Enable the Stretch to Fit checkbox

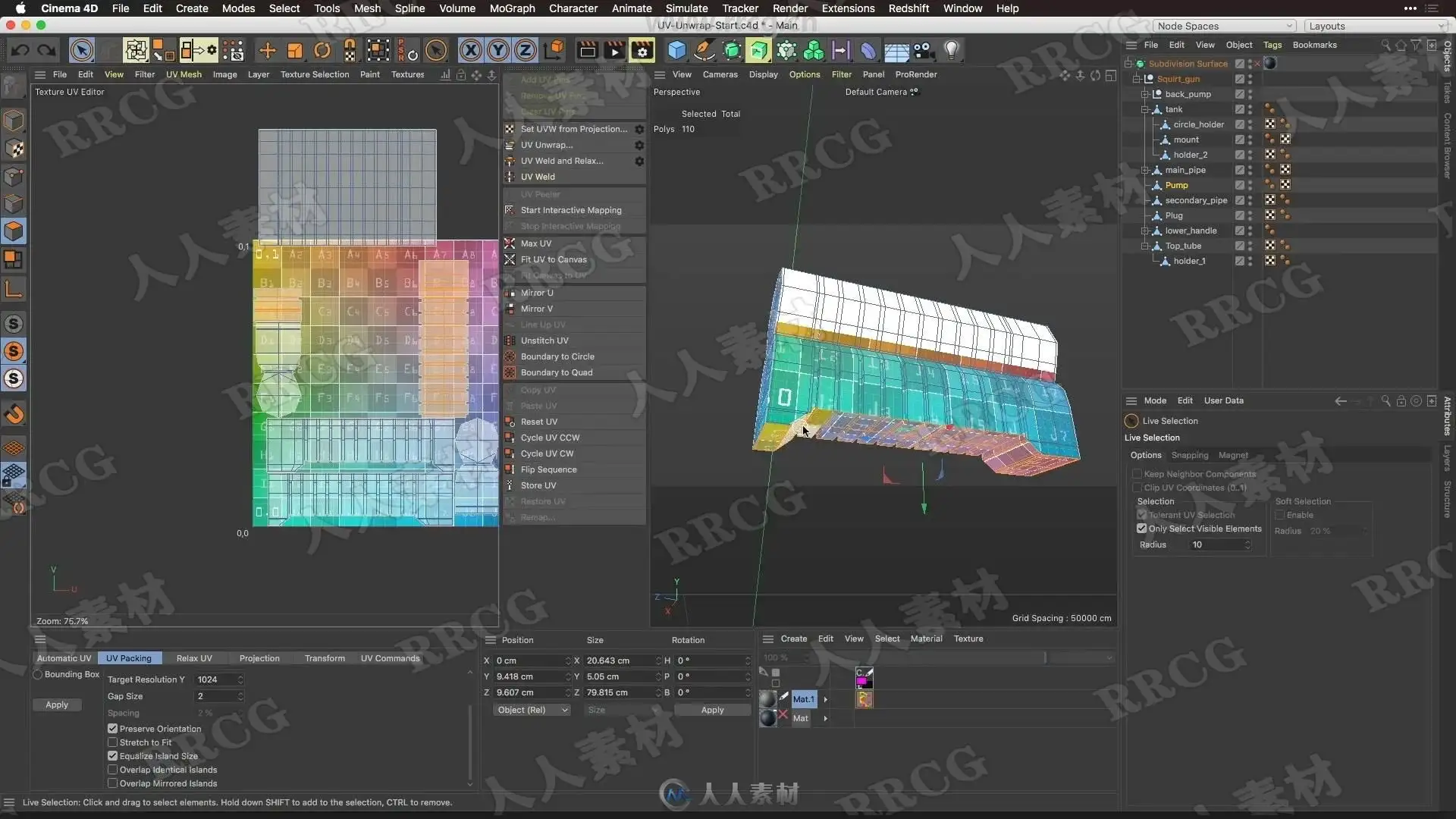tap(113, 742)
